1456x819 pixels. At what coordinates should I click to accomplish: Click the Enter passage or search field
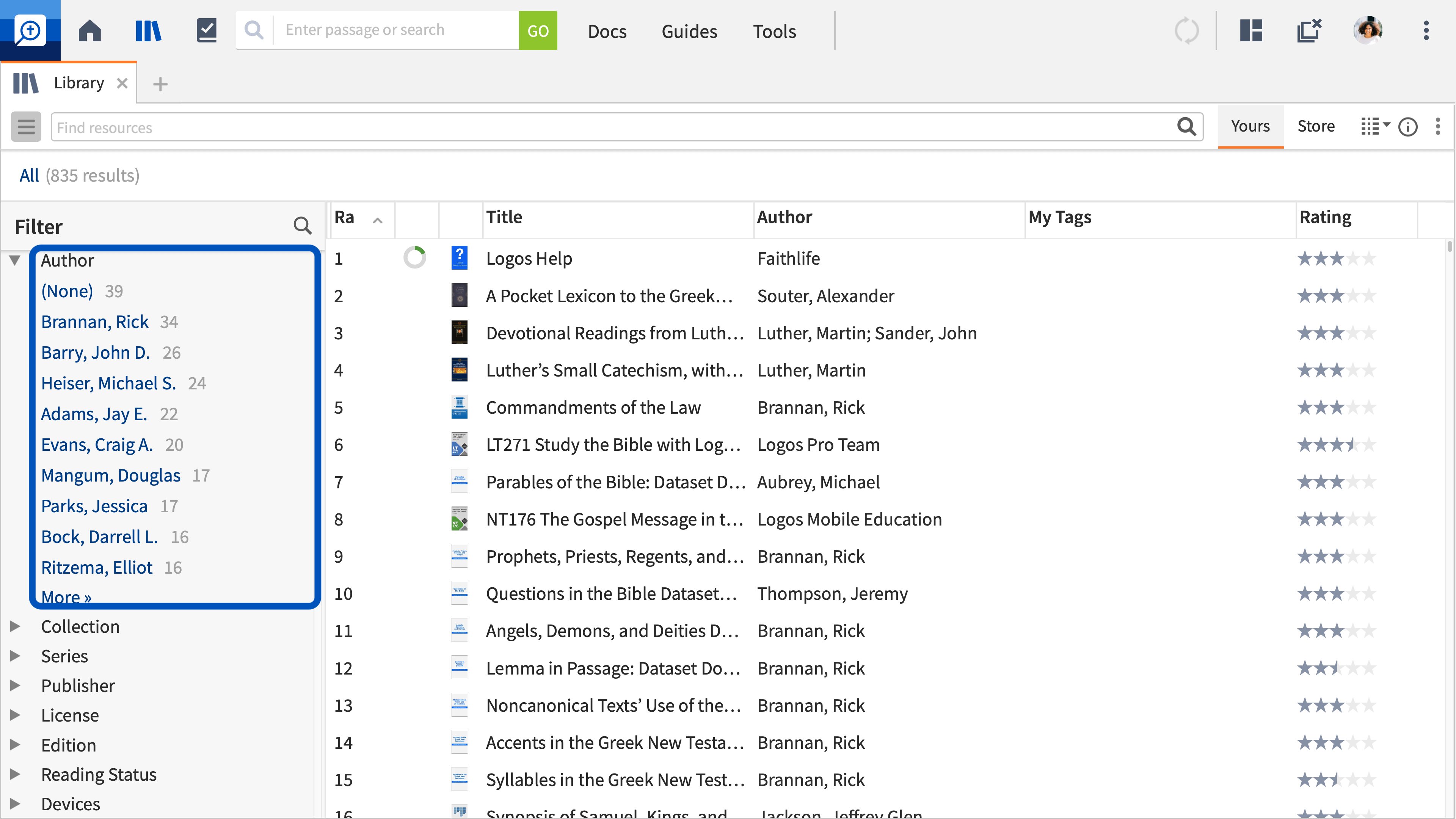pyautogui.click(x=395, y=30)
